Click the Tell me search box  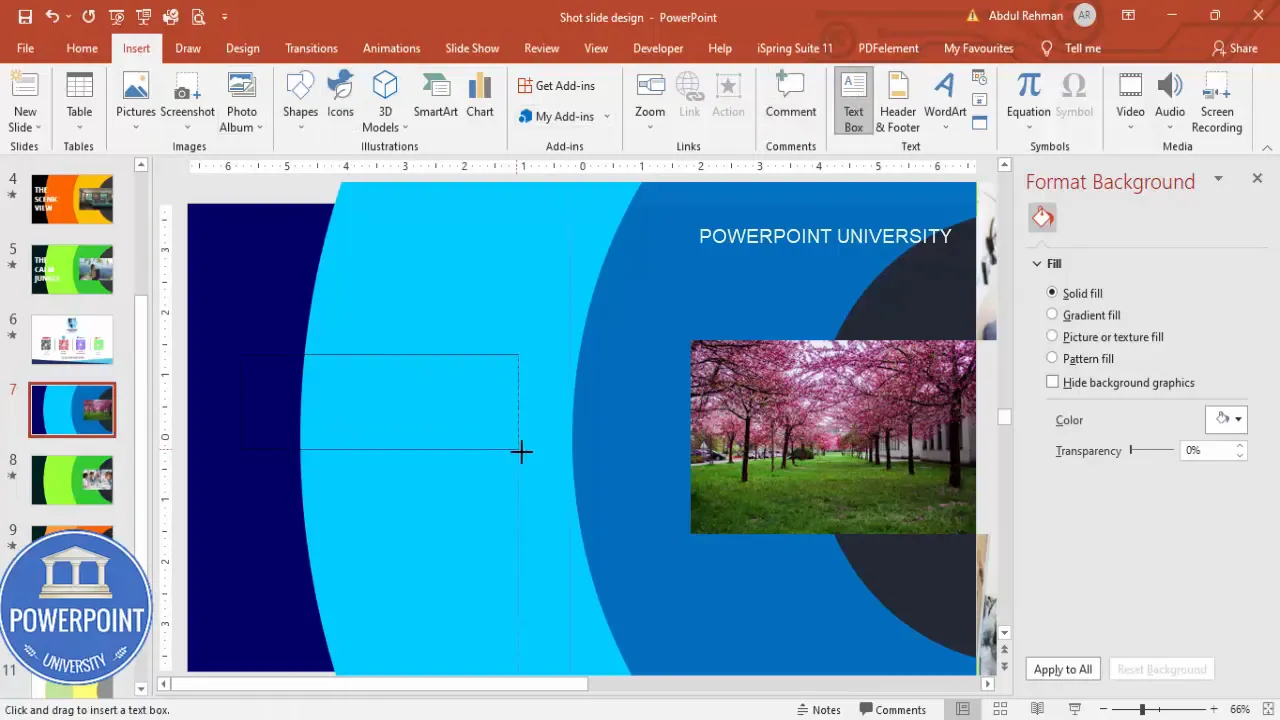click(x=1071, y=48)
